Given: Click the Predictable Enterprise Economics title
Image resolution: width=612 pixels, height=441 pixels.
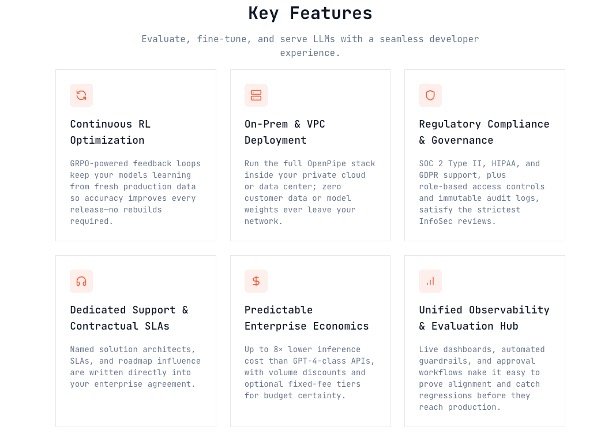Looking at the screenshot, I should pyautogui.click(x=306, y=318).
